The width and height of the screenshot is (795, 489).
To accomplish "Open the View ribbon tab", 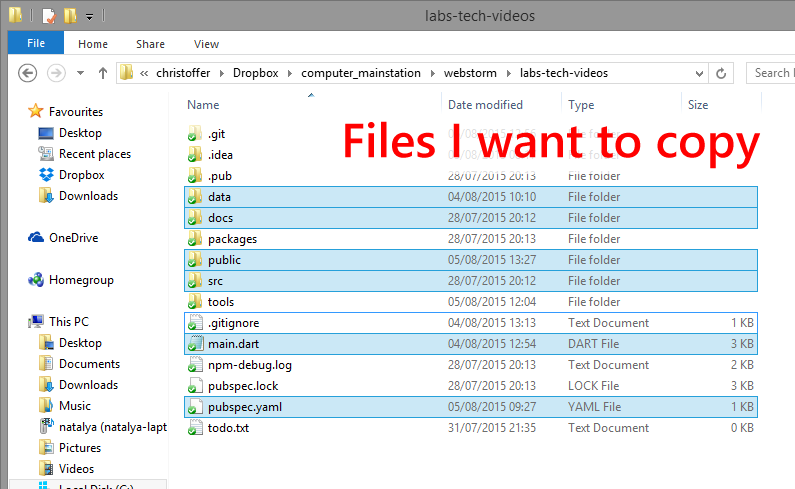I will [206, 44].
